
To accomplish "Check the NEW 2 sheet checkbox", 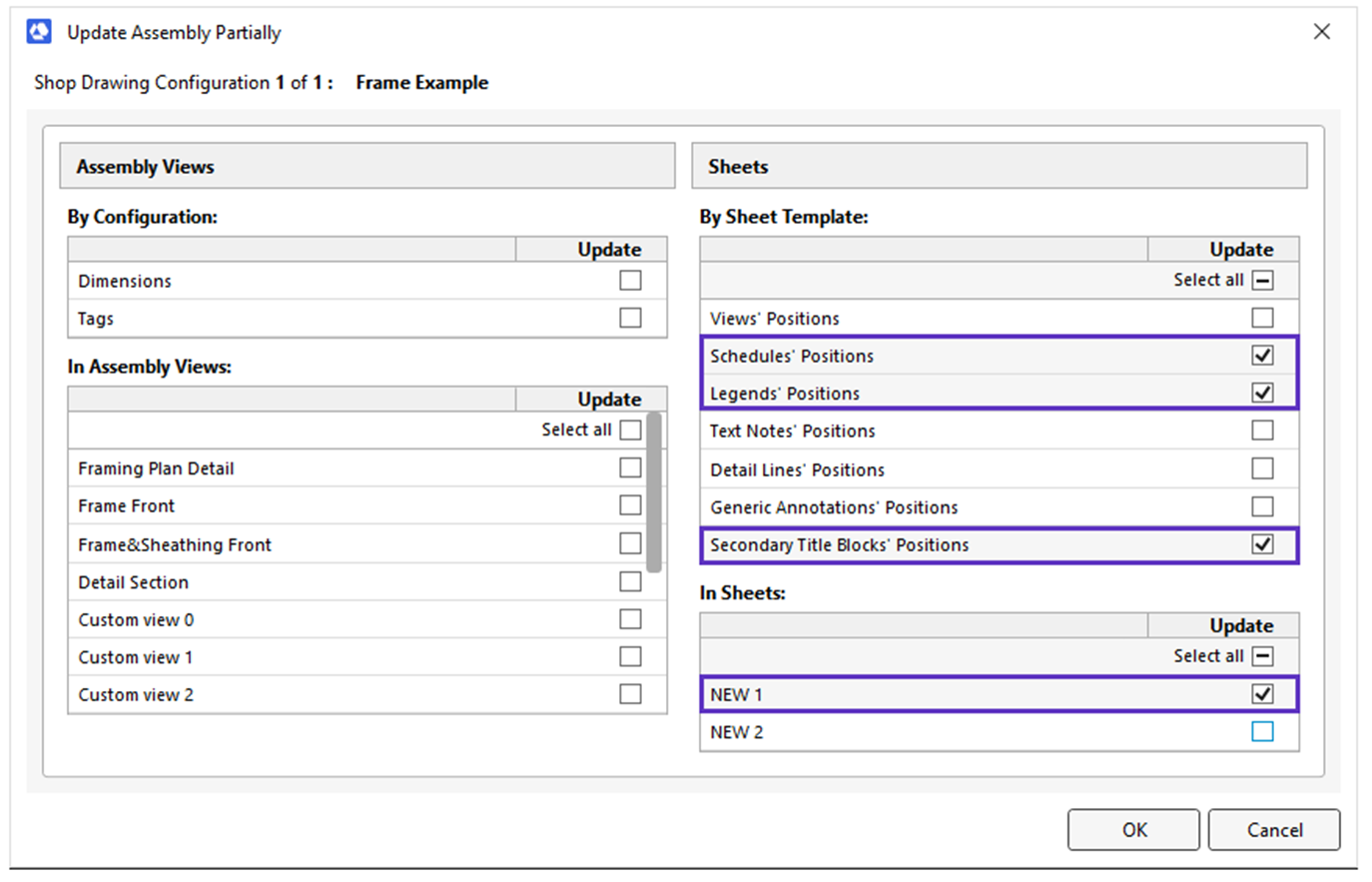I will click(x=1262, y=732).
